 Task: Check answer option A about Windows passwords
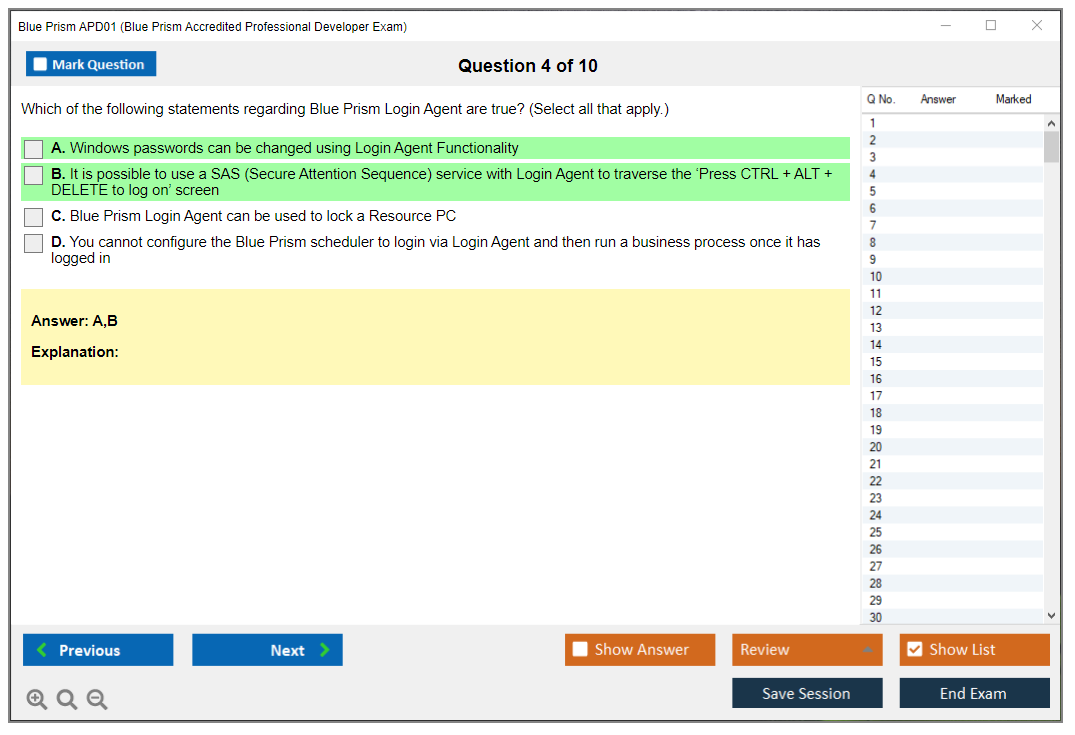(x=34, y=149)
